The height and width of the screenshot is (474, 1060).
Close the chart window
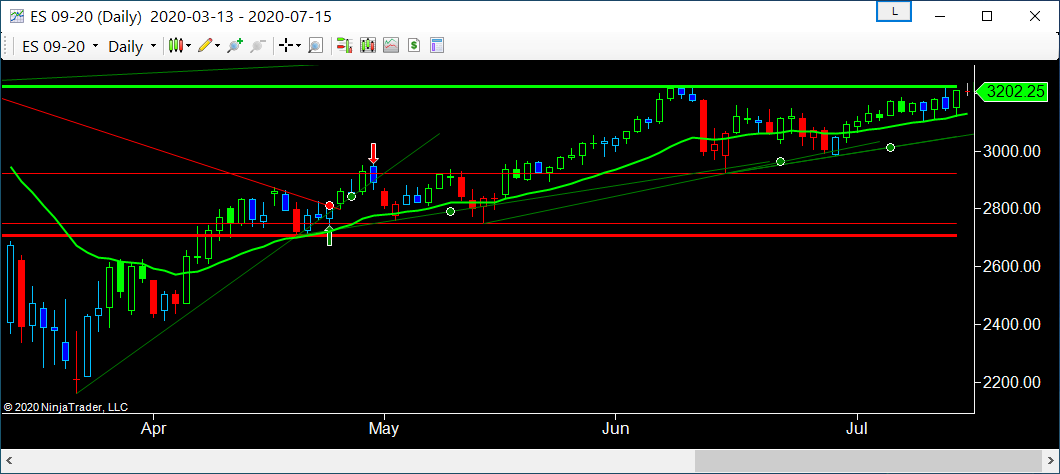[1033, 16]
